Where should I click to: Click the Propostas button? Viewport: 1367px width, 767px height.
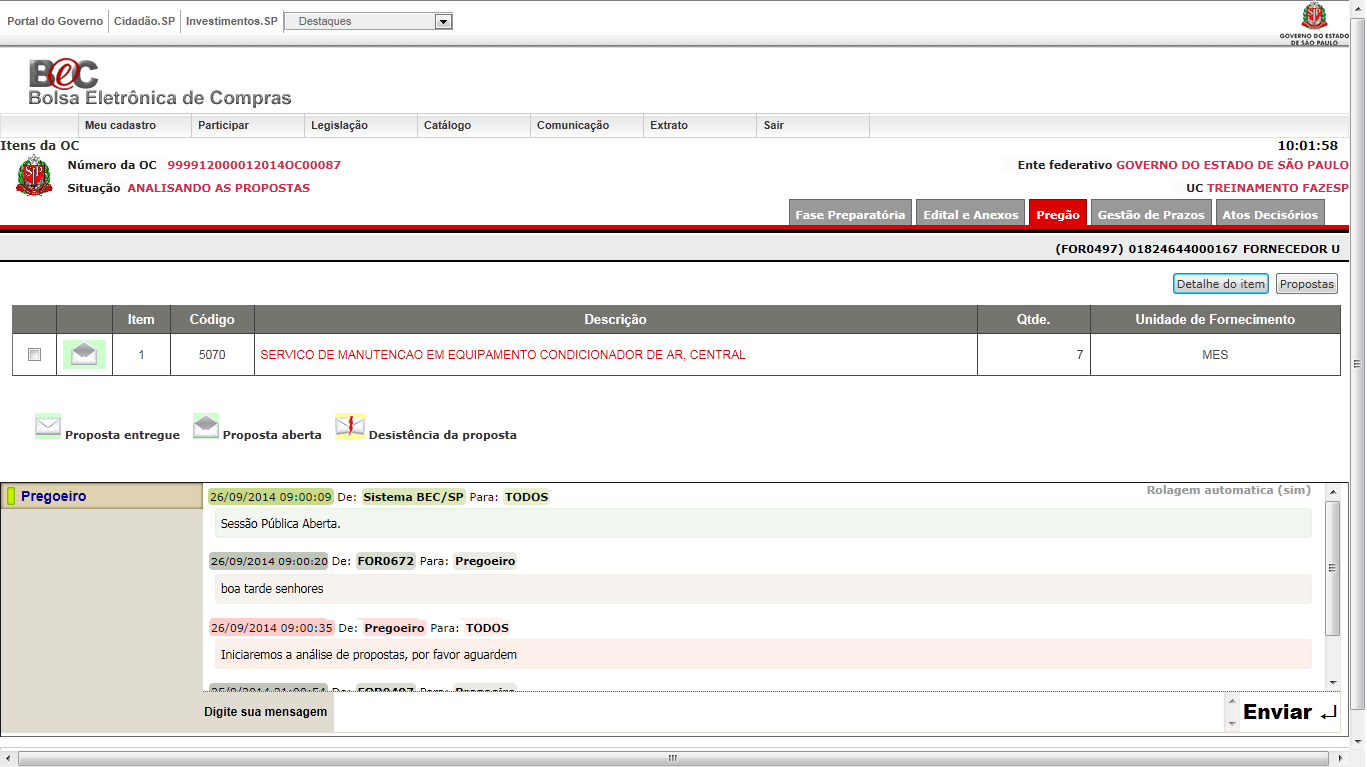(1307, 284)
